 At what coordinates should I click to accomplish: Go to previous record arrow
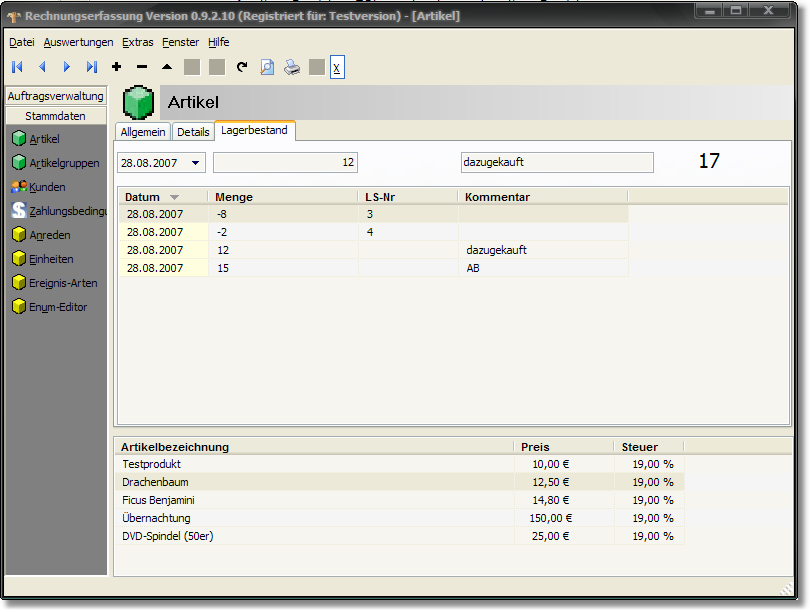(42, 67)
